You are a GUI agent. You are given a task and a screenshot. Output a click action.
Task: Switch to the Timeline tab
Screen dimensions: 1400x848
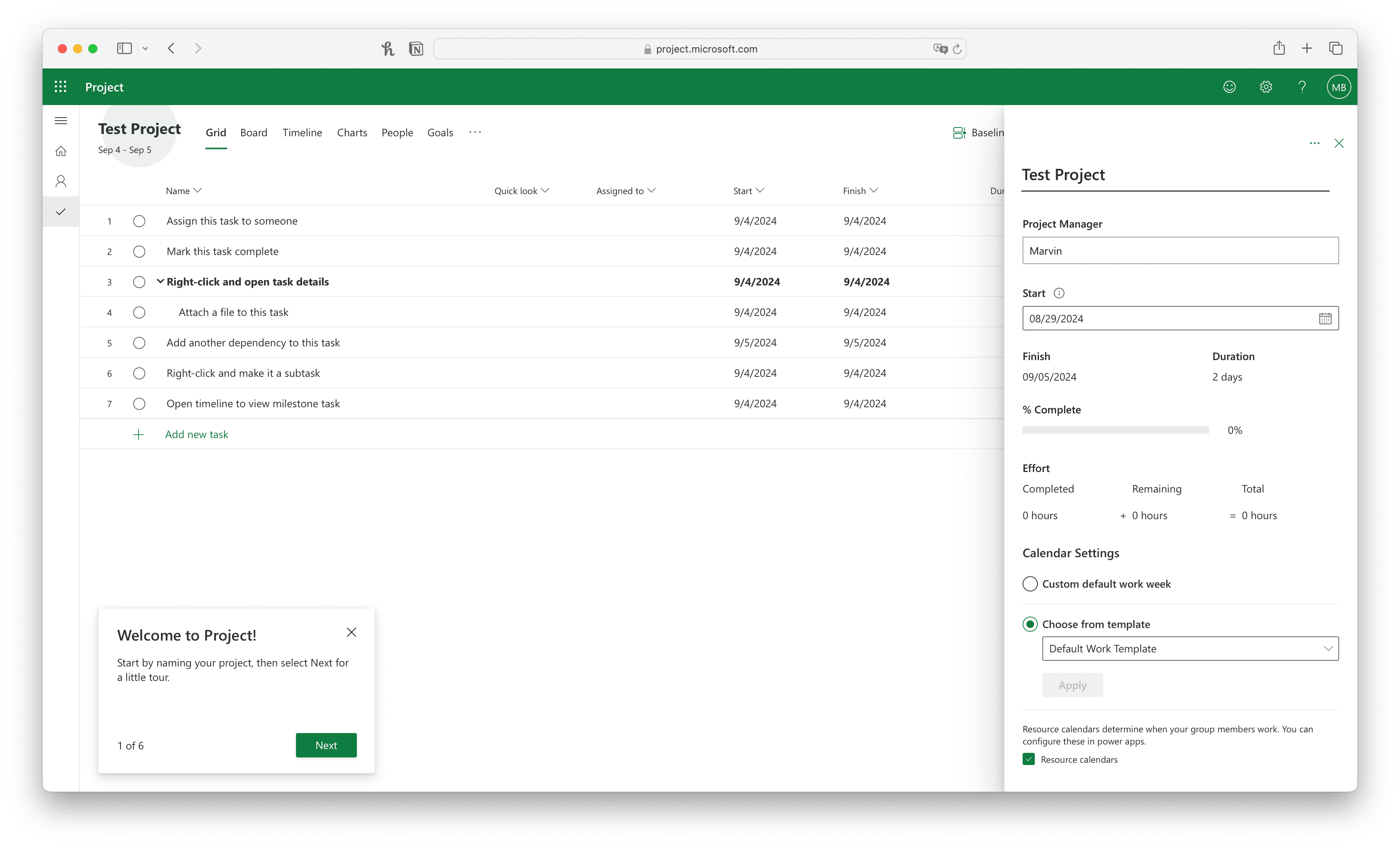[x=302, y=132]
